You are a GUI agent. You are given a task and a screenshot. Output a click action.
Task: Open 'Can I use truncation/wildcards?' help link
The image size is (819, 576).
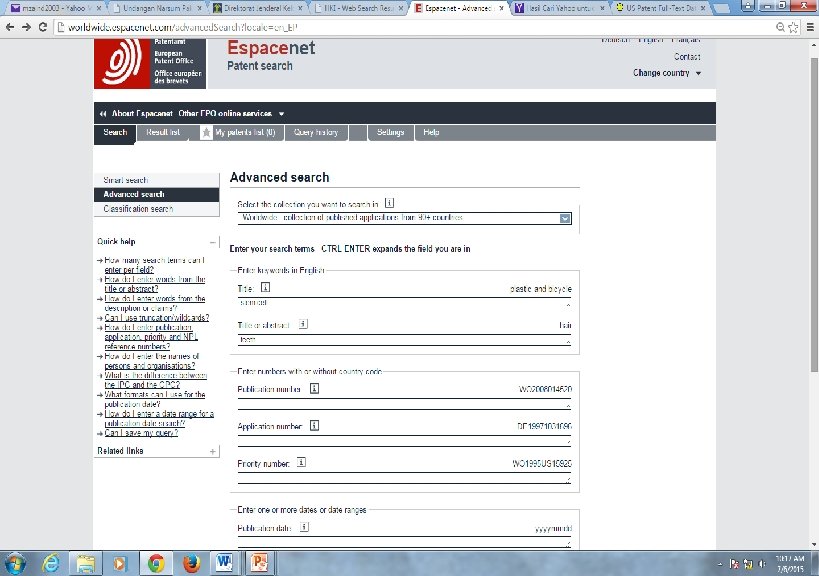(x=157, y=318)
